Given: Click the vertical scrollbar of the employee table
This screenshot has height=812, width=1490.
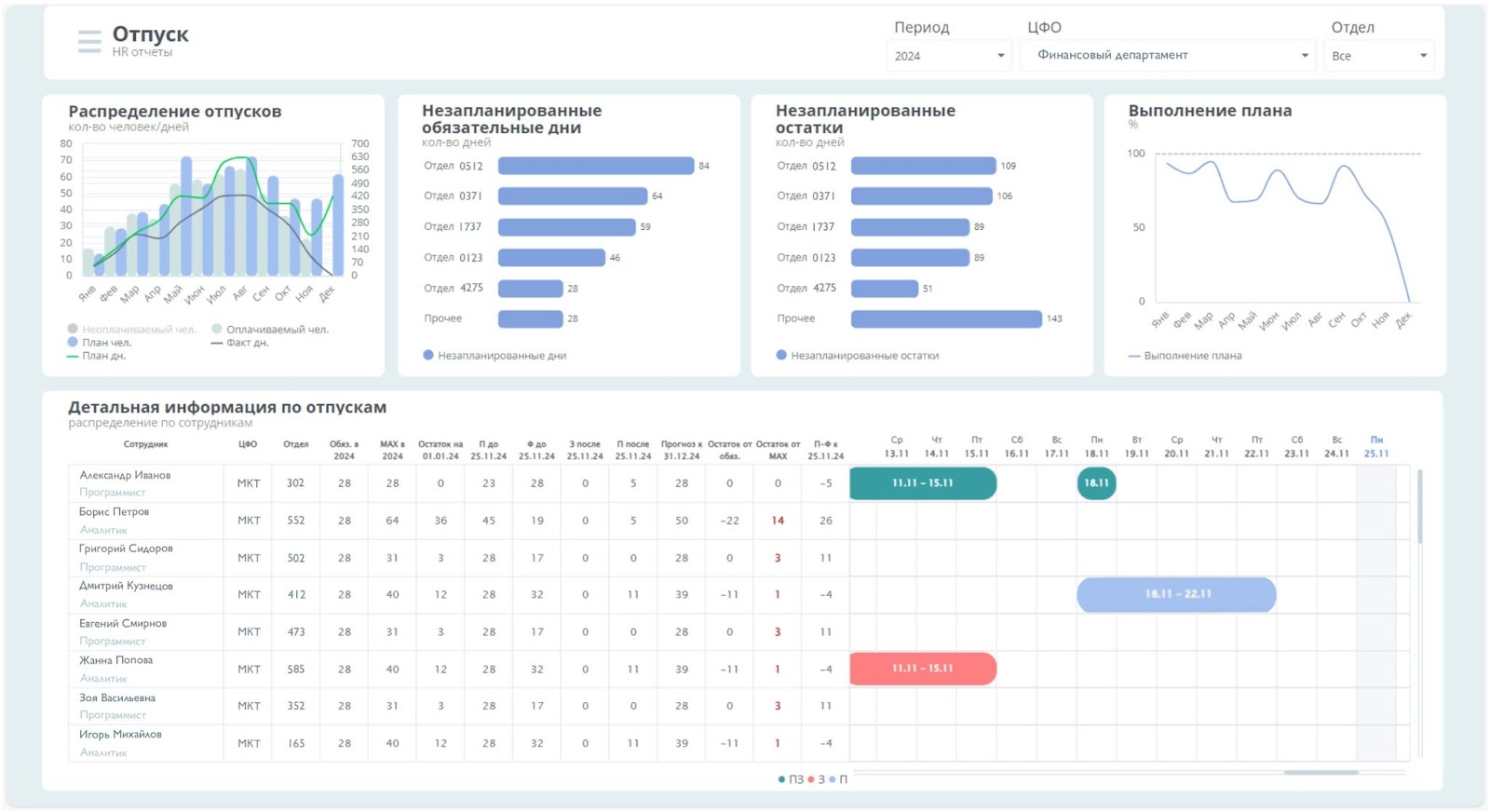Looking at the screenshot, I should [1419, 507].
